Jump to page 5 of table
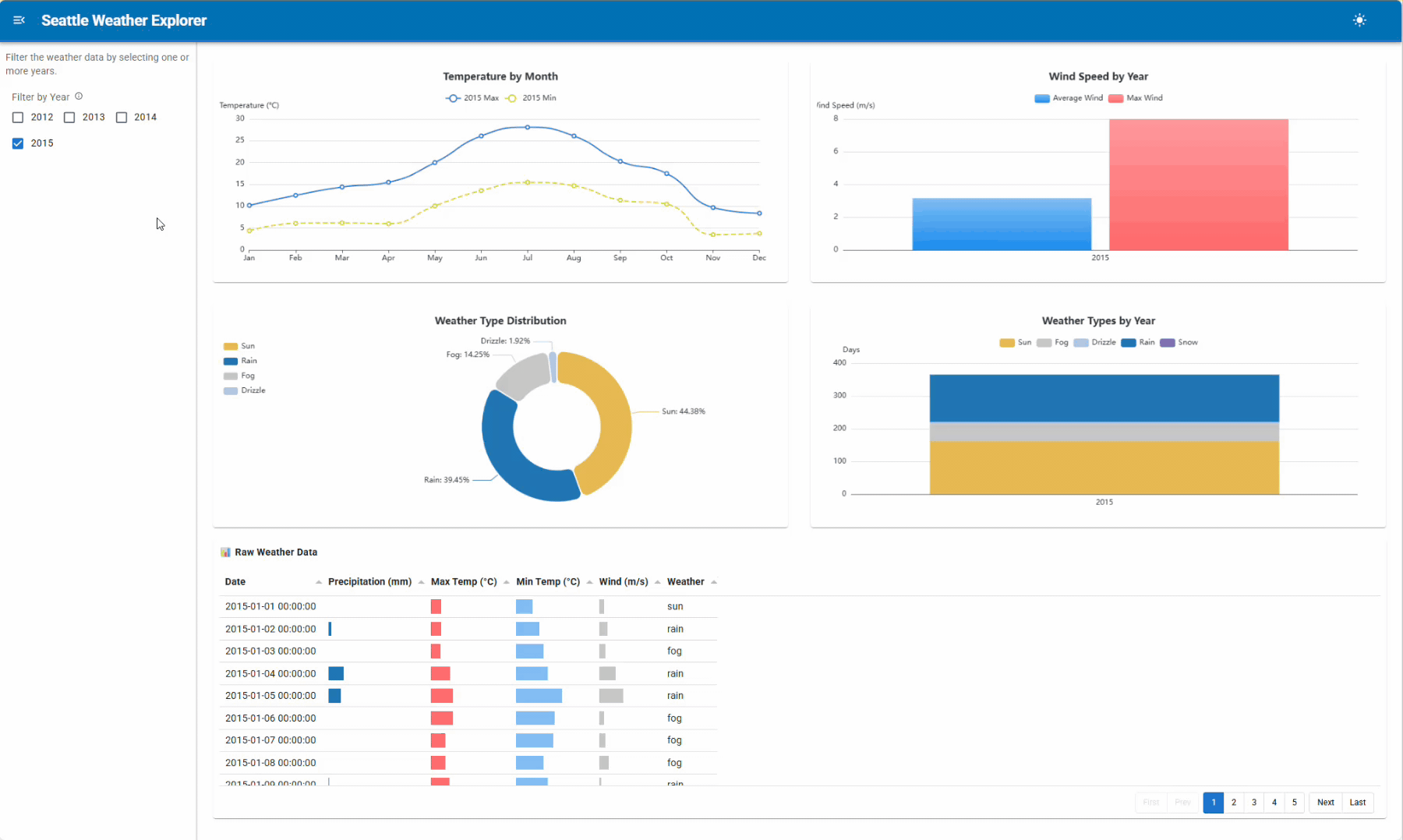This screenshot has height=840, width=1403. (x=1294, y=803)
